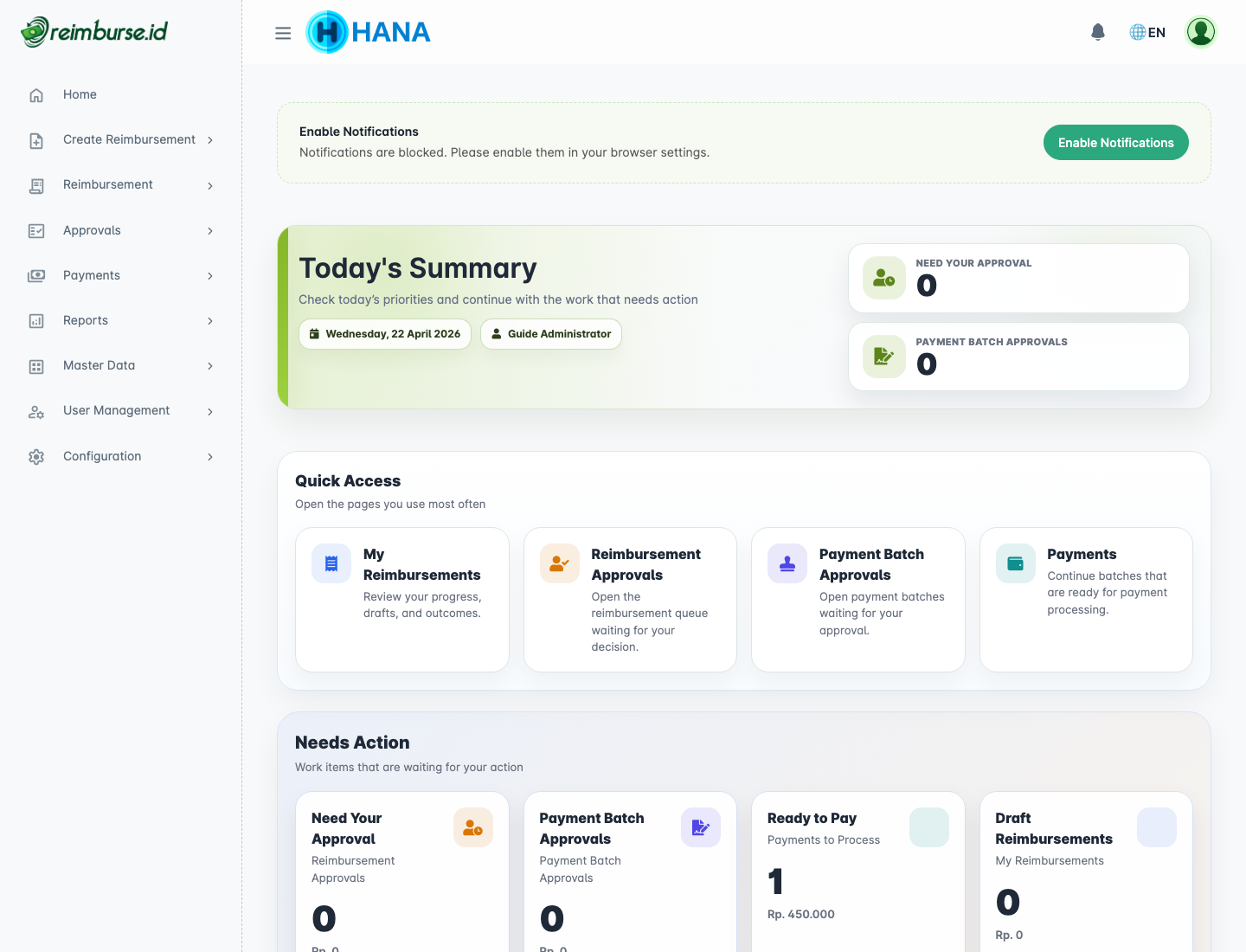Screen dimensions: 1246x952
Task: Click the My Reimbursements document icon
Action: pyautogui.click(x=331, y=563)
